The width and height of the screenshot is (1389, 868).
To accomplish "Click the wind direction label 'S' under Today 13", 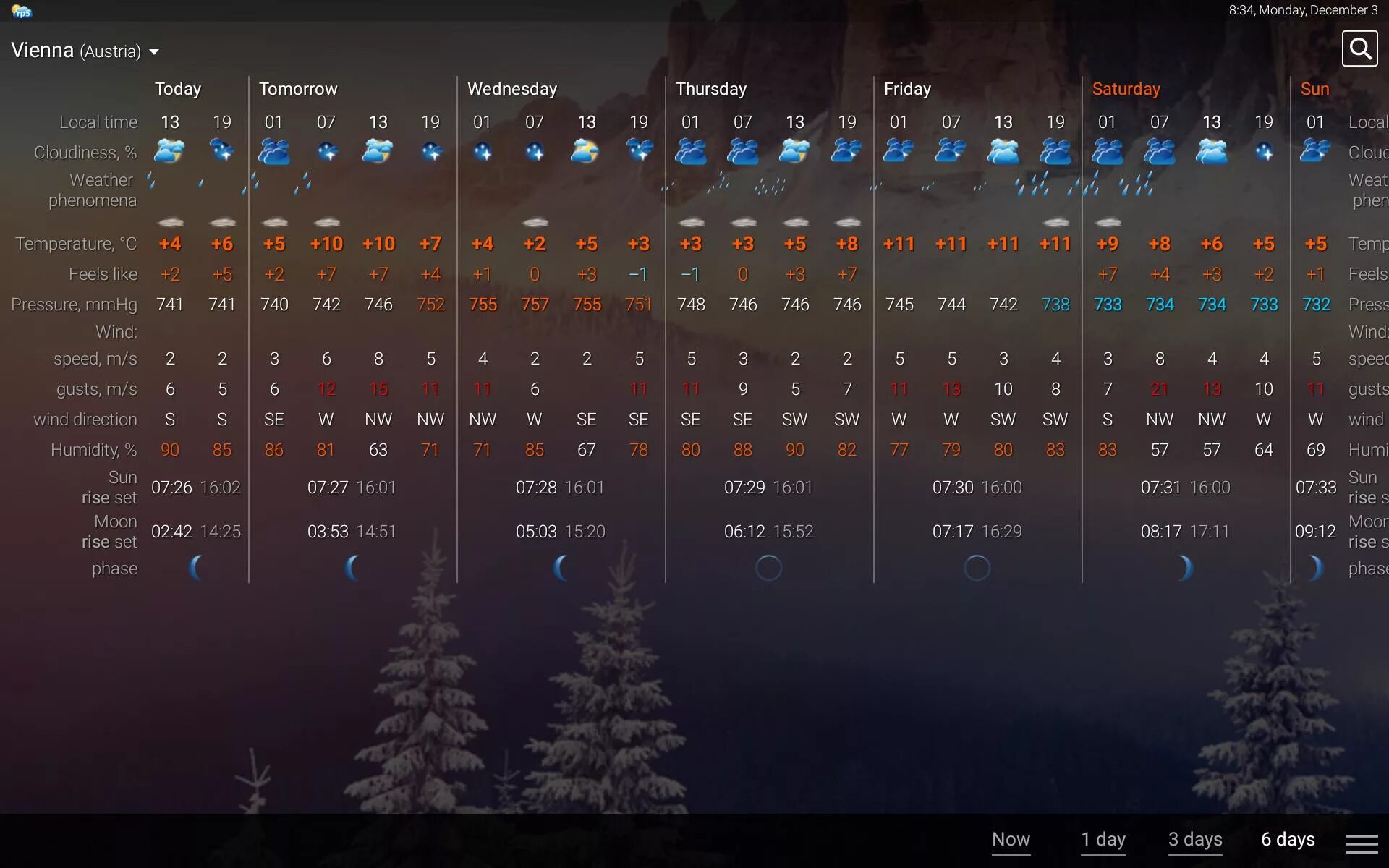I will point(169,419).
